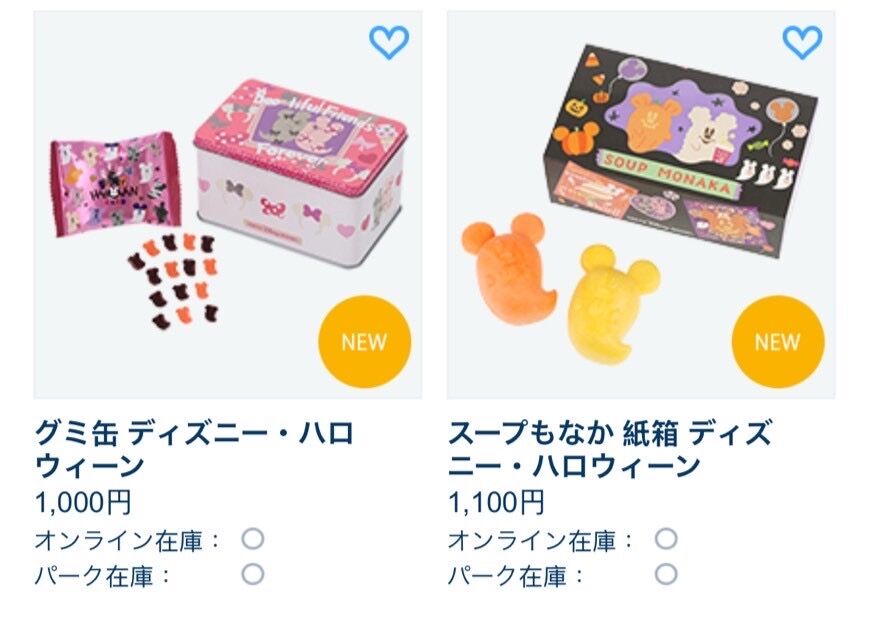Screen dimensions: 869x632
Task: Favorite the gummy tin with heart icon
Action: 389,42
